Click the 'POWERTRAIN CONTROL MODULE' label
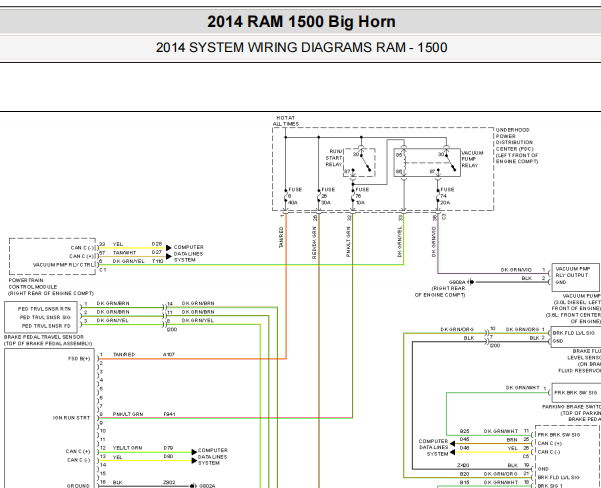This screenshot has height=488, width=601. click(51, 287)
